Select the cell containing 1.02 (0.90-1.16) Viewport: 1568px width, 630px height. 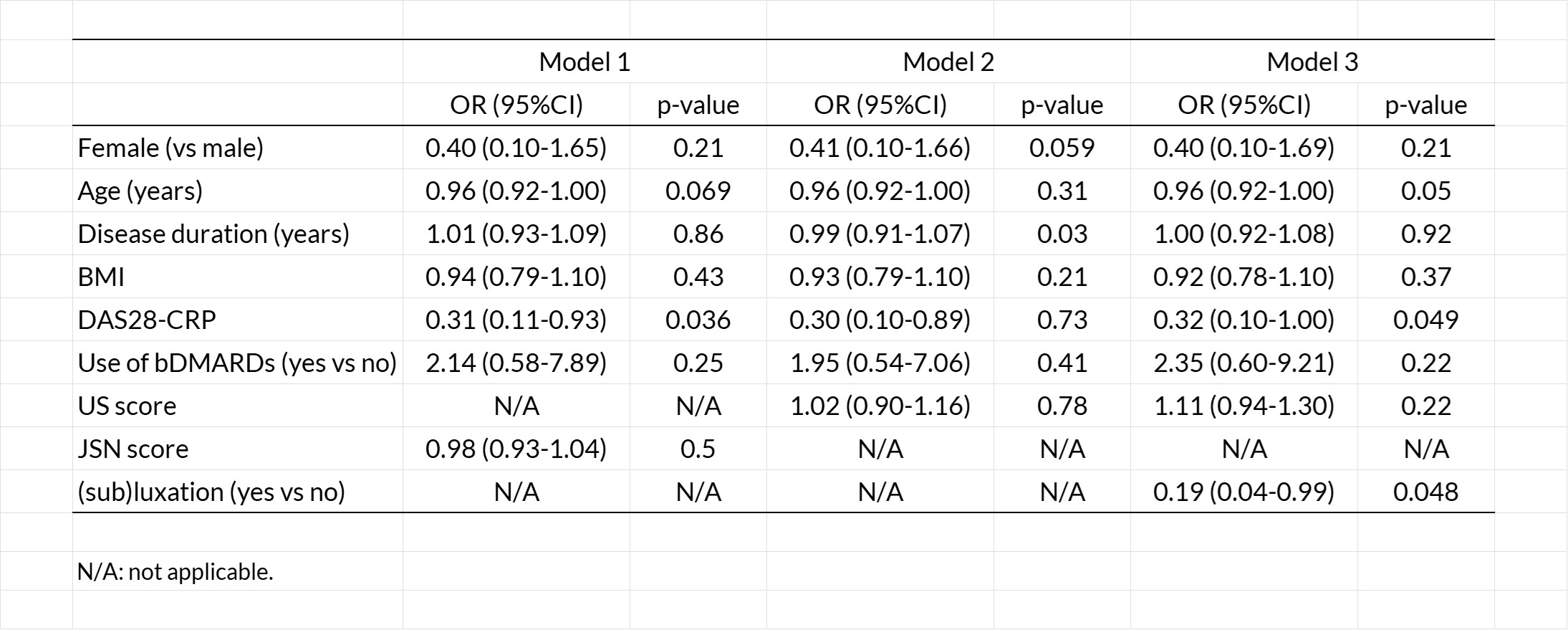pos(880,406)
